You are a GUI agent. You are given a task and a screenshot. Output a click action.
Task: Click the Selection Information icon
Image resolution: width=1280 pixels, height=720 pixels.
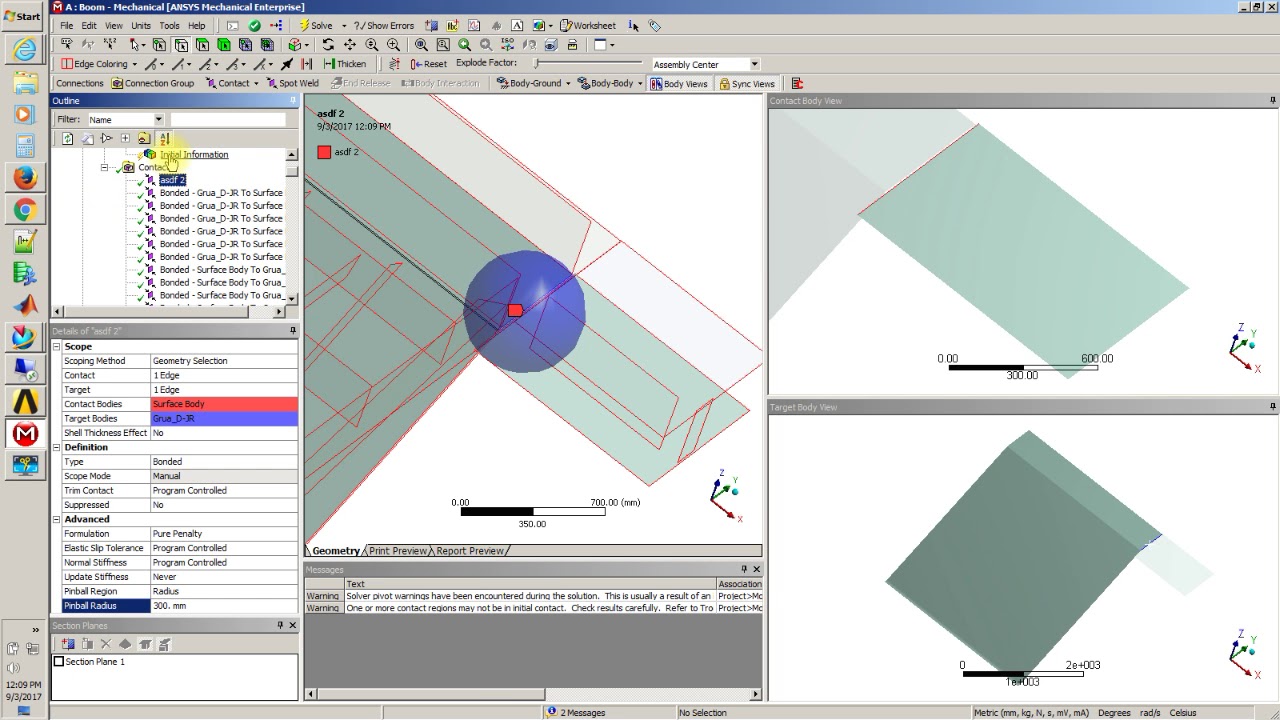(x=634, y=26)
